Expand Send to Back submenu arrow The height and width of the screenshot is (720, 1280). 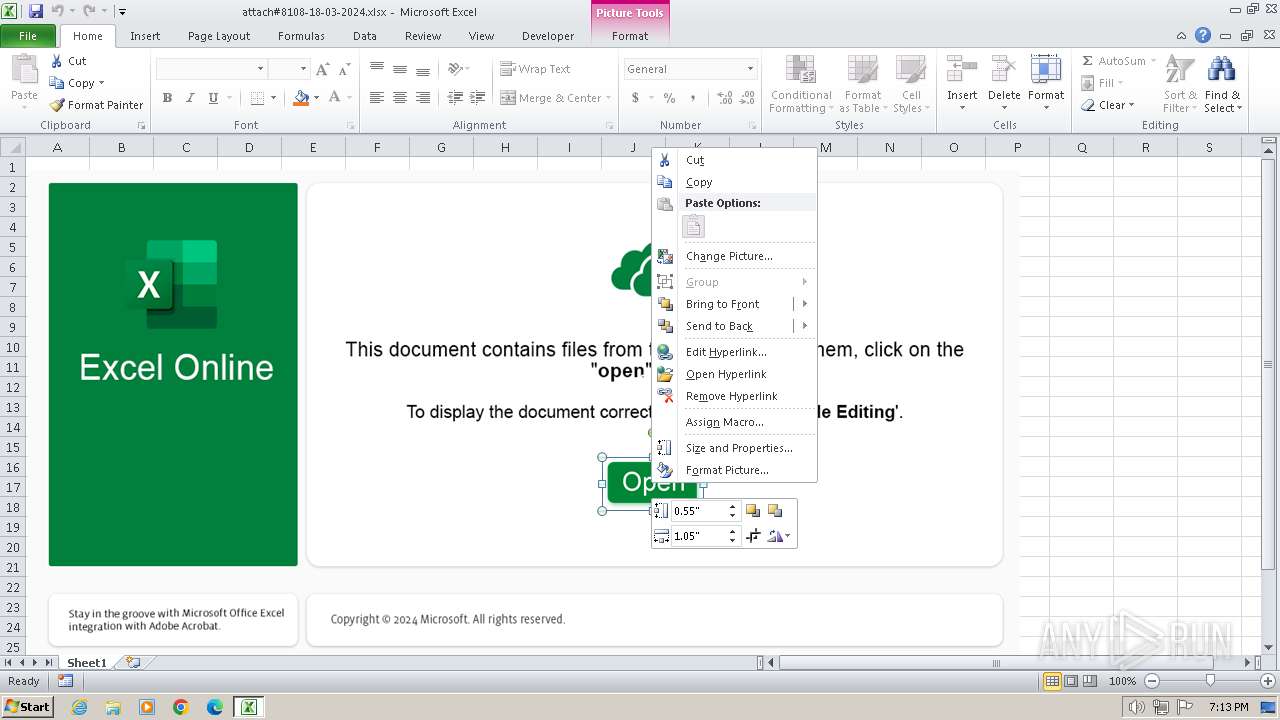[805, 326]
